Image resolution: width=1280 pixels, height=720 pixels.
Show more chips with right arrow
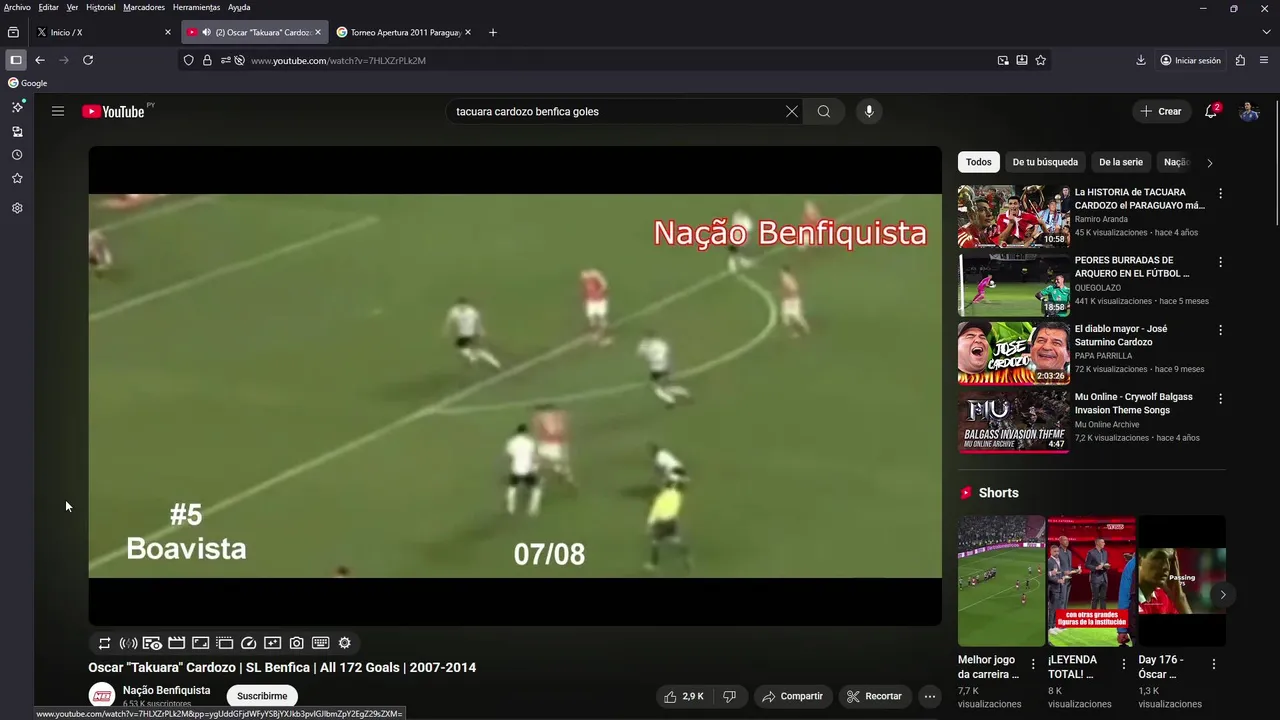tap(1210, 162)
